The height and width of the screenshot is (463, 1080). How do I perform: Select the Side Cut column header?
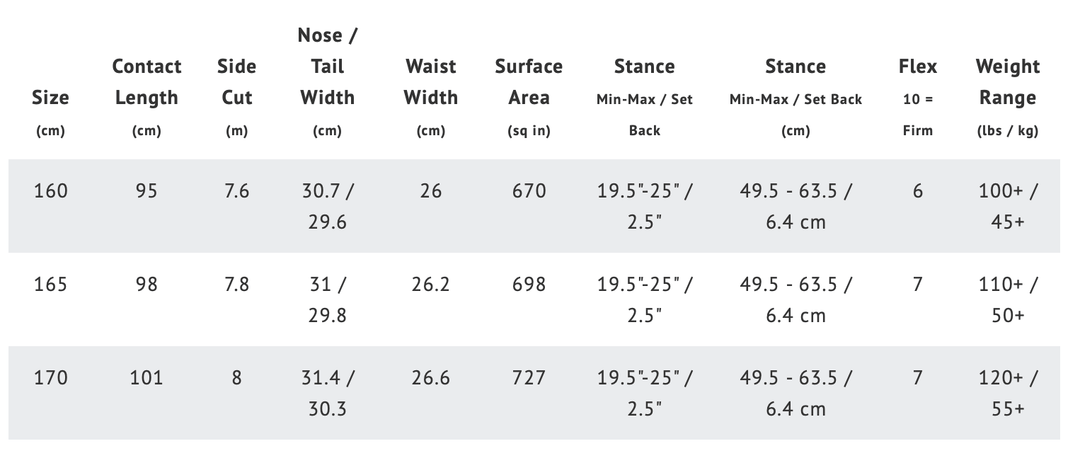(x=236, y=82)
